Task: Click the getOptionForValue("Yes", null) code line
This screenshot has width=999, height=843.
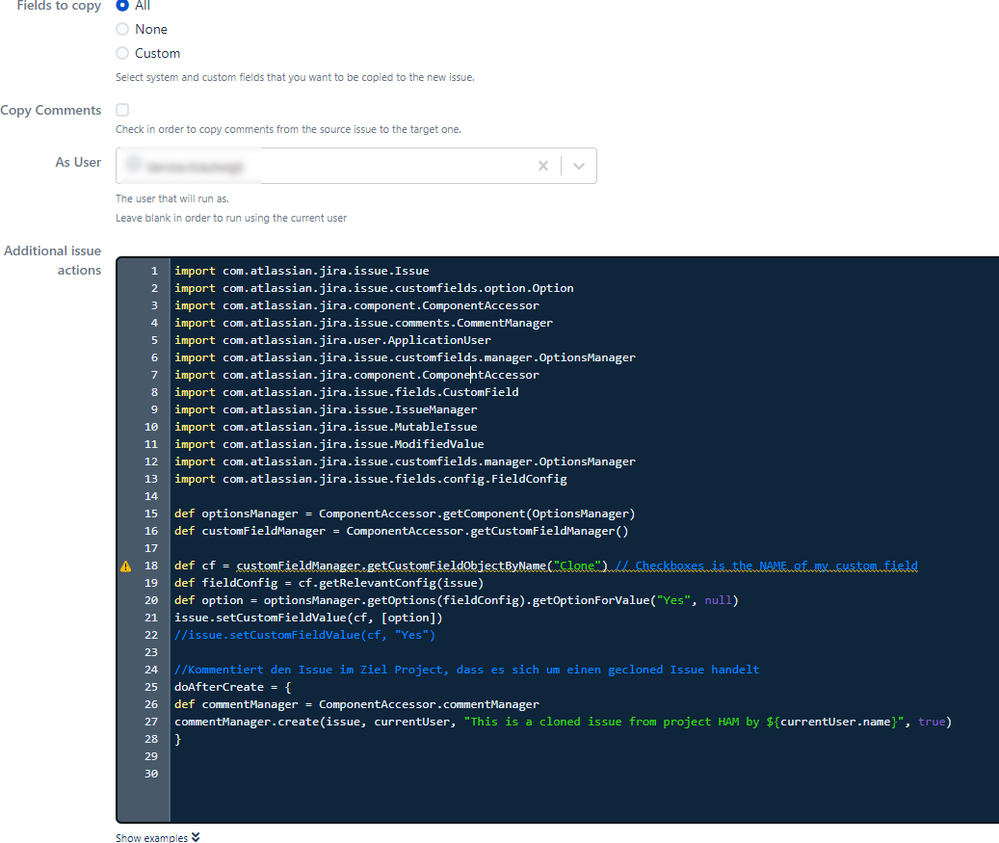Action: click(x=456, y=600)
